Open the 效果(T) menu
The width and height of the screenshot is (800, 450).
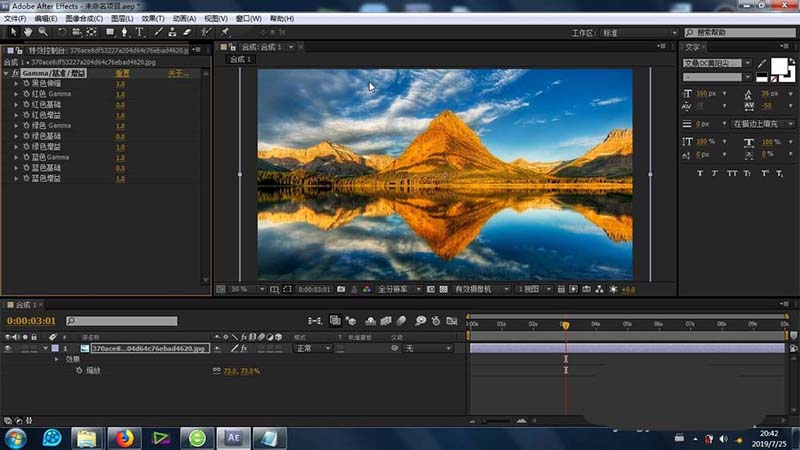coord(152,18)
